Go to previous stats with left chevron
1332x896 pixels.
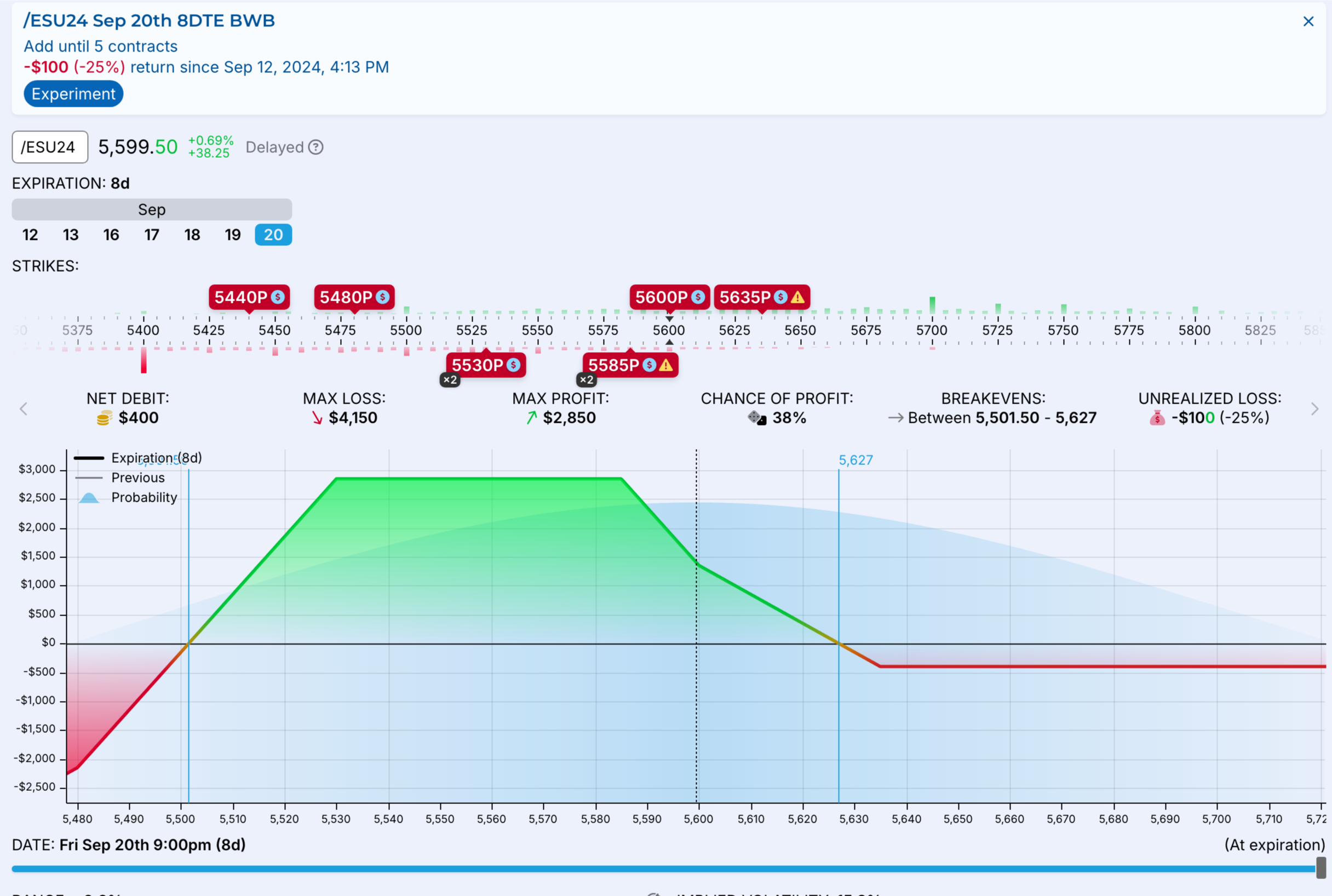pyautogui.click(x=24, y=409)
